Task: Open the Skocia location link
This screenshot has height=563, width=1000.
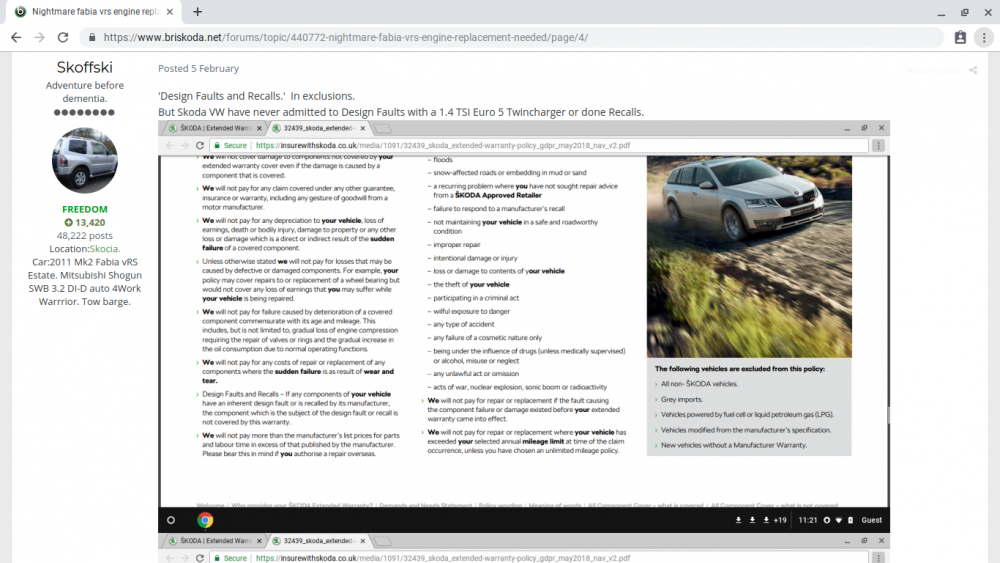Action: (105, 249)
